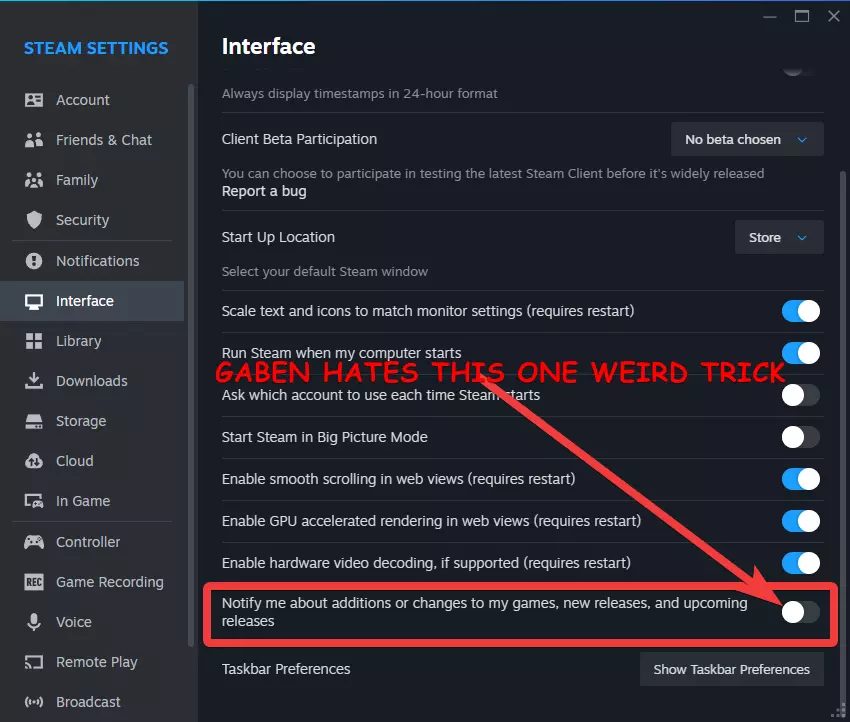Go to Game Recording settings
The width and height of the screenshot is (850, 722).
tap(92, 582)
